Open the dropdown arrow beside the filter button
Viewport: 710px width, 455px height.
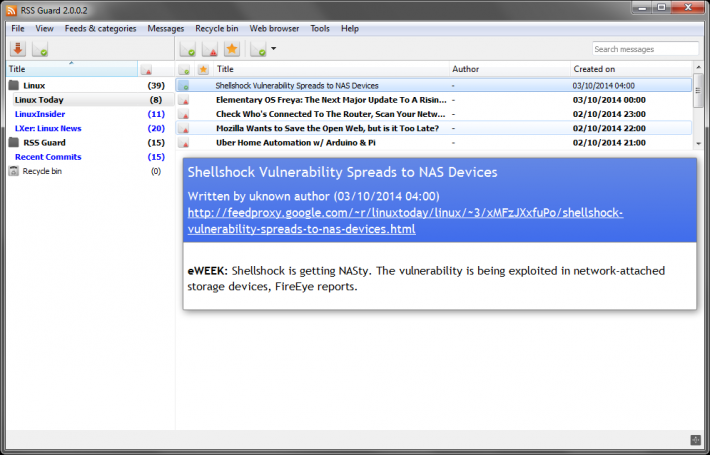click(x=273, y=49)
